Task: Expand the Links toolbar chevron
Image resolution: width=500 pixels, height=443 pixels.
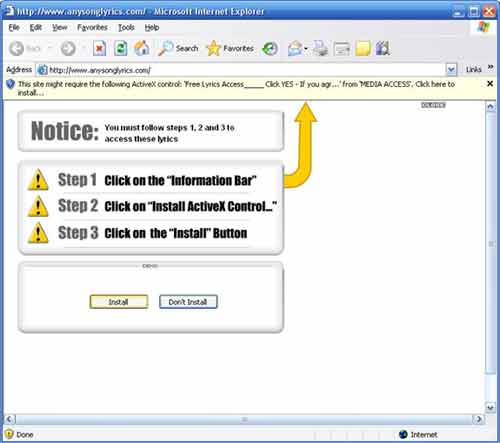Action: click(490, 67)
